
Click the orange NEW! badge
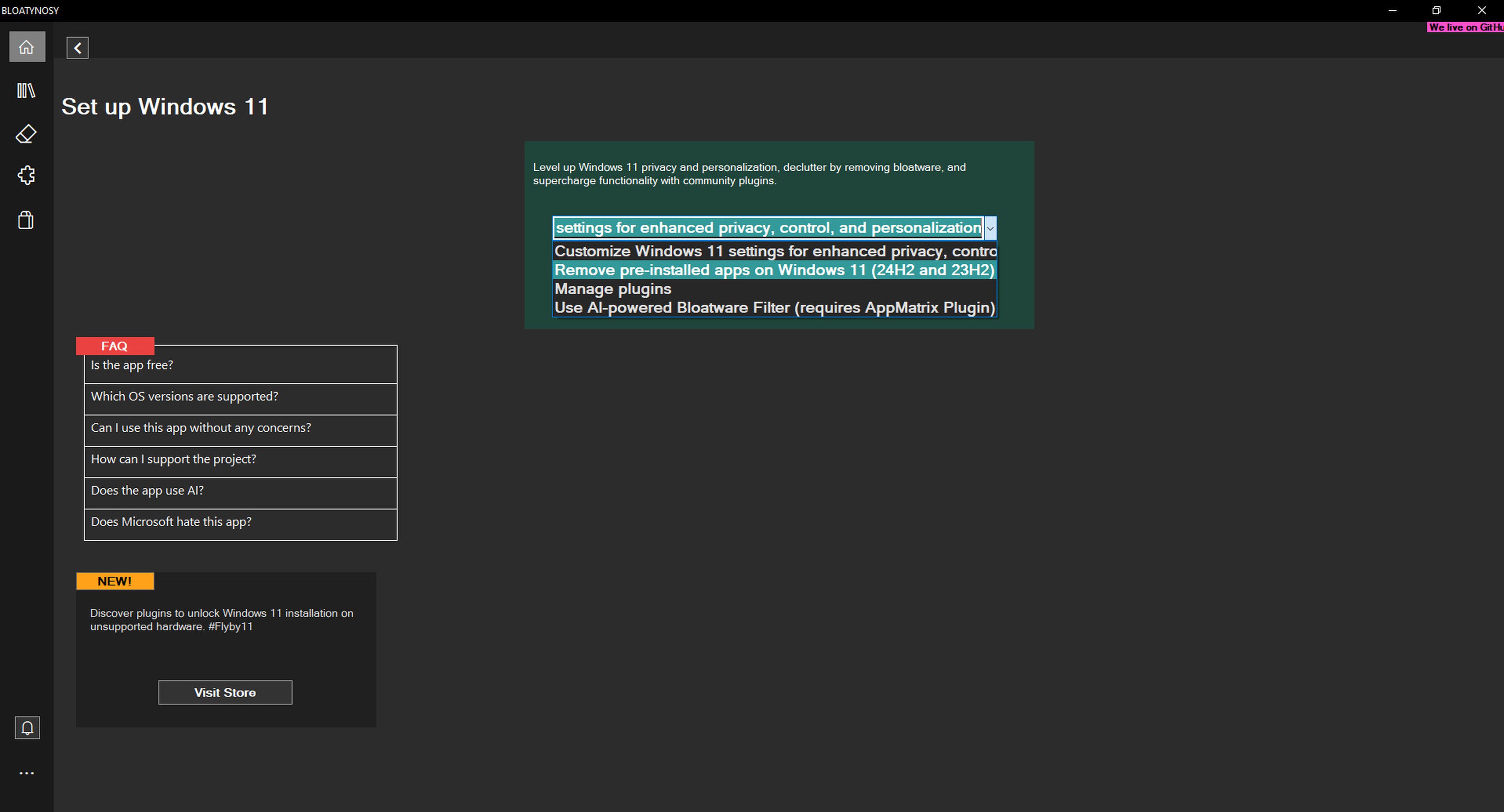(x=115, y=581)
